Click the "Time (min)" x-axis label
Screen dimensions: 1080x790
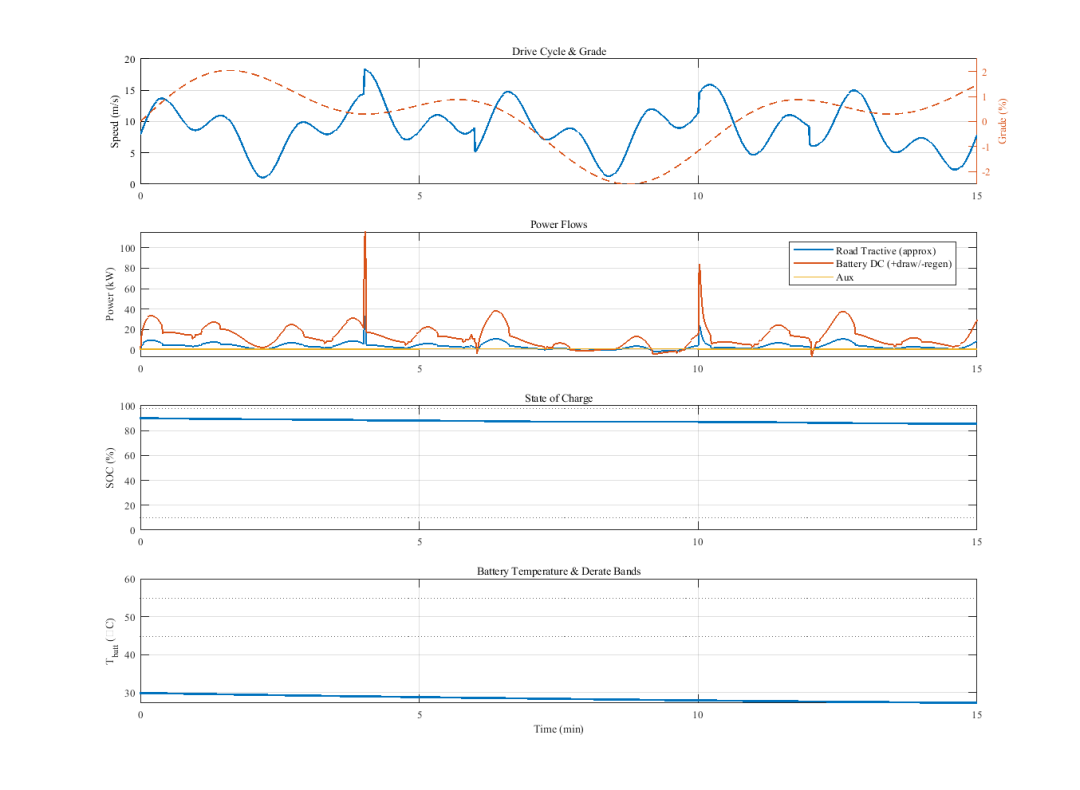[x=559, y=729]
